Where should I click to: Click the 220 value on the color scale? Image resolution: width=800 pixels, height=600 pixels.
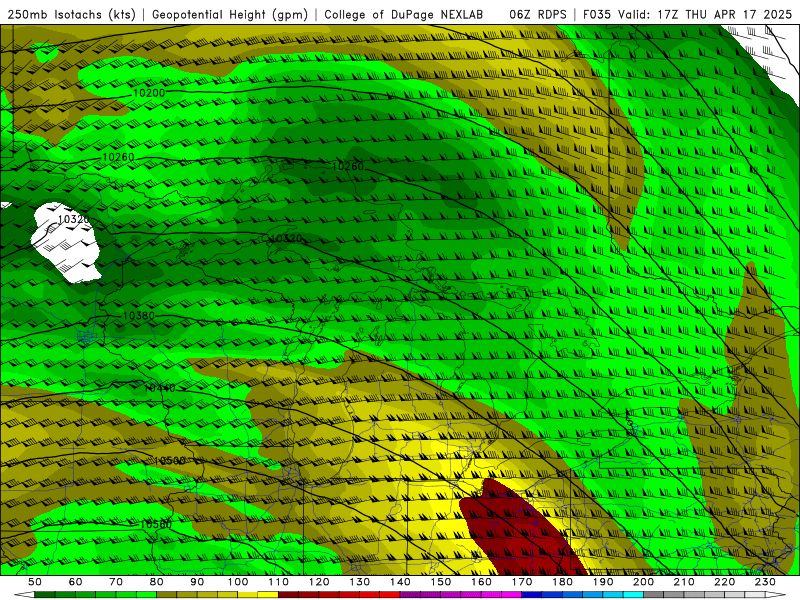tap(724, 582)
